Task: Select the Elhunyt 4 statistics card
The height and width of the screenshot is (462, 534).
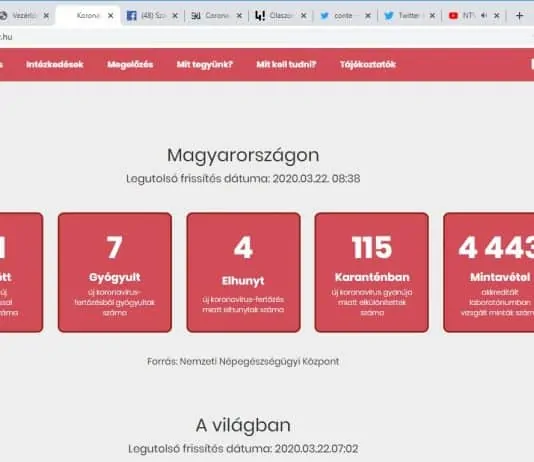Action: tap(244, 272)
